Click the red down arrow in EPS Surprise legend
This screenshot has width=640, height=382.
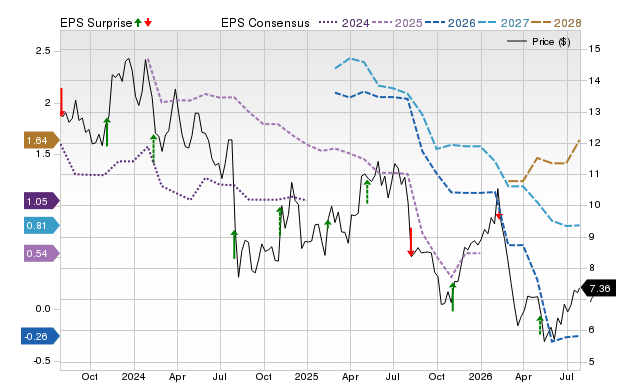coord(148,22)
